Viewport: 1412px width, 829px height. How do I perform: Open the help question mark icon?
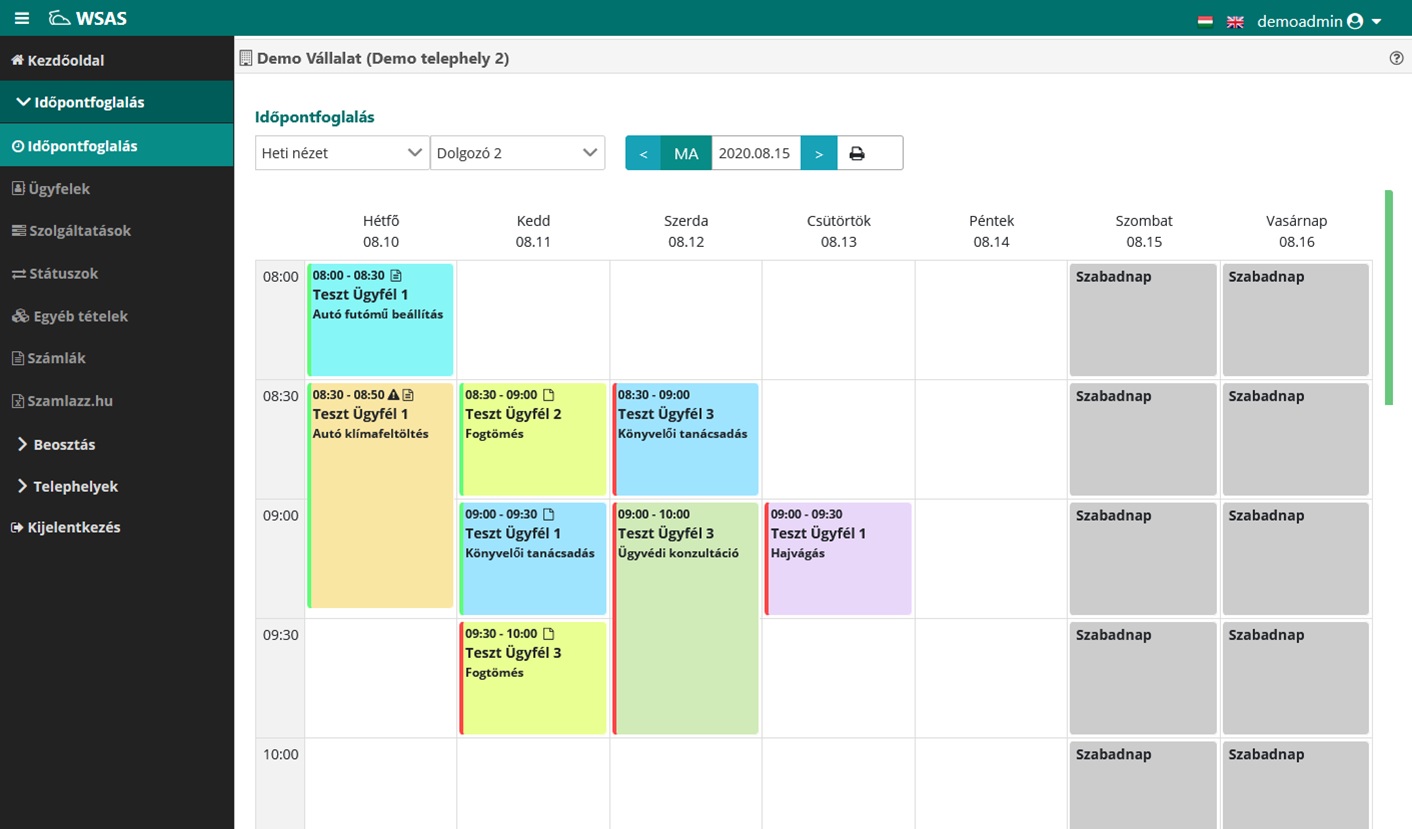1396,59
